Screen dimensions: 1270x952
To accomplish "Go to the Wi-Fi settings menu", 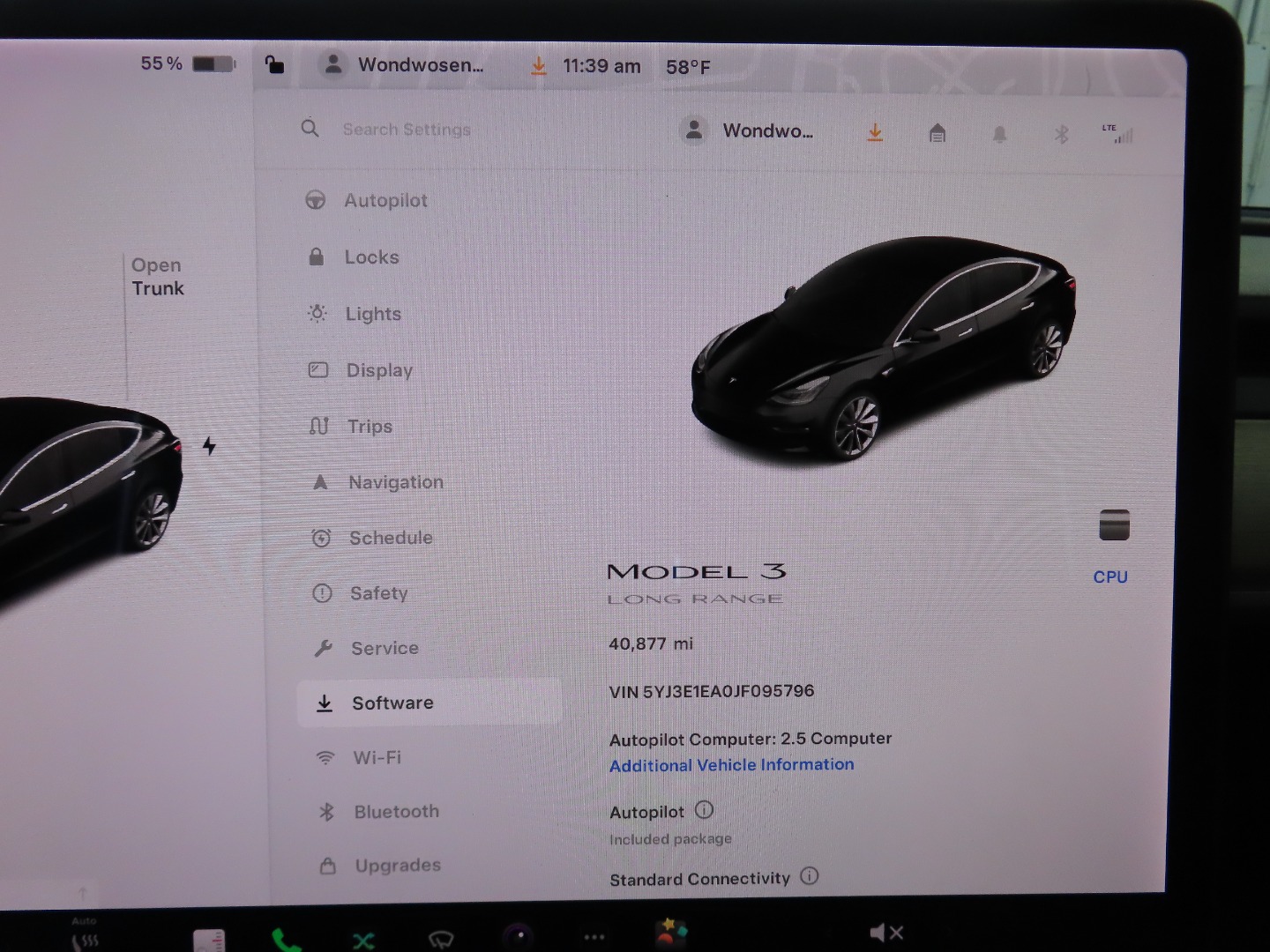I will pos(377,758).
